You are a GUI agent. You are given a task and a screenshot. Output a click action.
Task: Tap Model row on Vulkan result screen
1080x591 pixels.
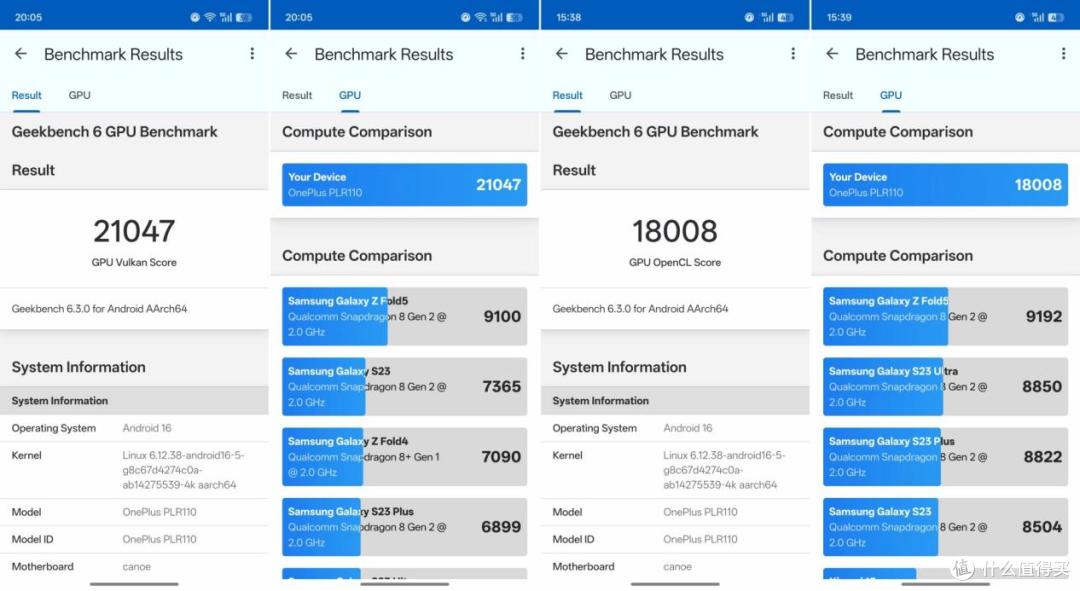[134, 512]
